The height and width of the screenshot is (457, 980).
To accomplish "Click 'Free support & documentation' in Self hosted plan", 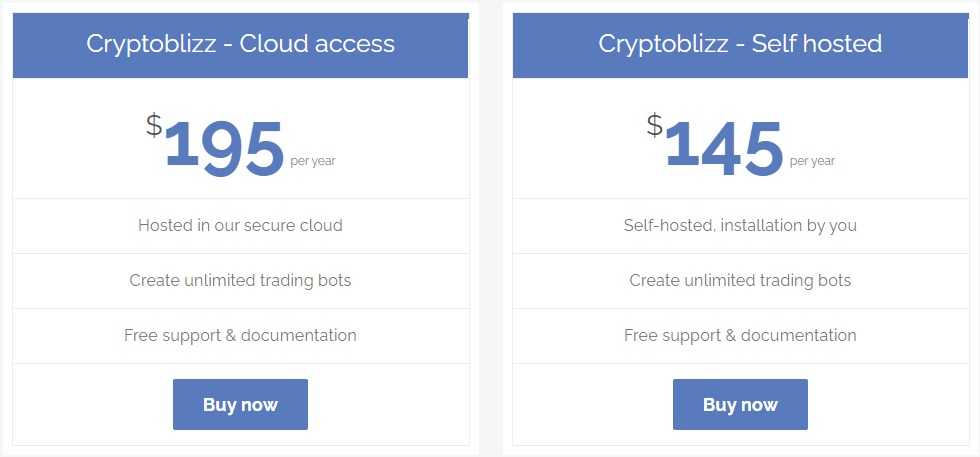I will tap(740, 335).
